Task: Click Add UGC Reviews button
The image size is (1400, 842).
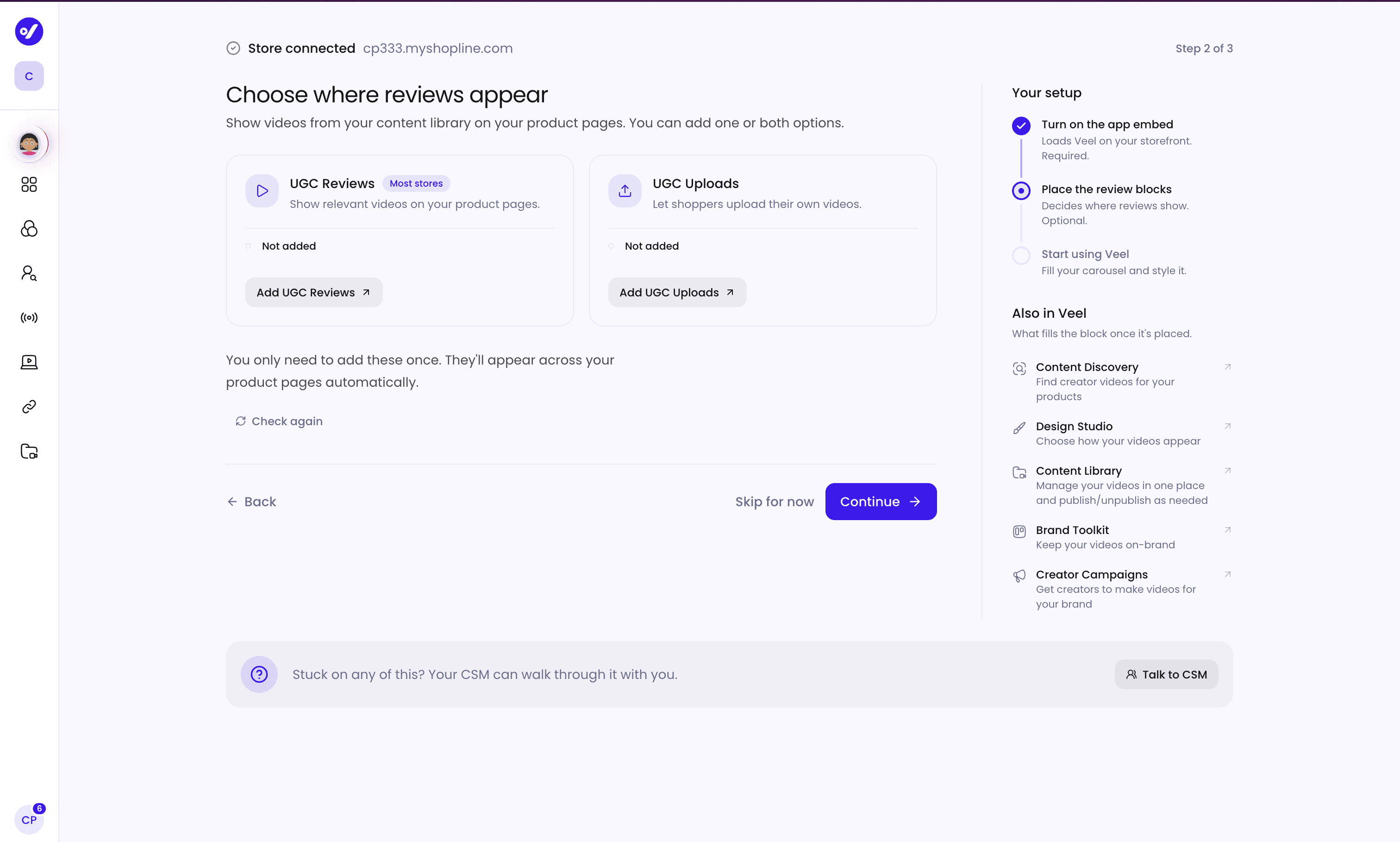Action: click(x=313, y=292)
